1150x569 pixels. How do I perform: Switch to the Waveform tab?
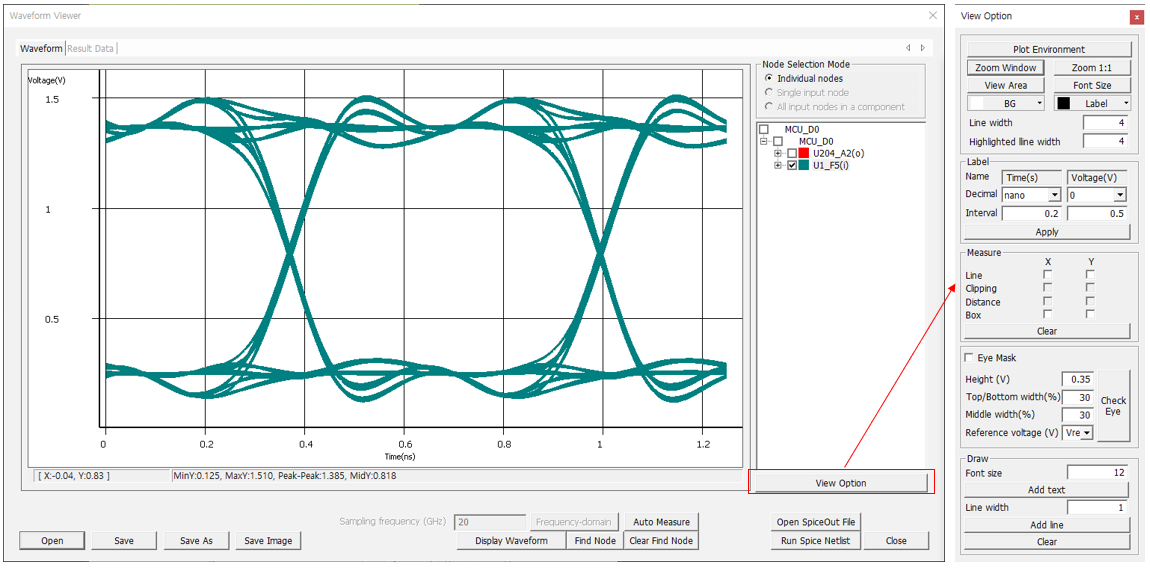(x=41, y=49)
